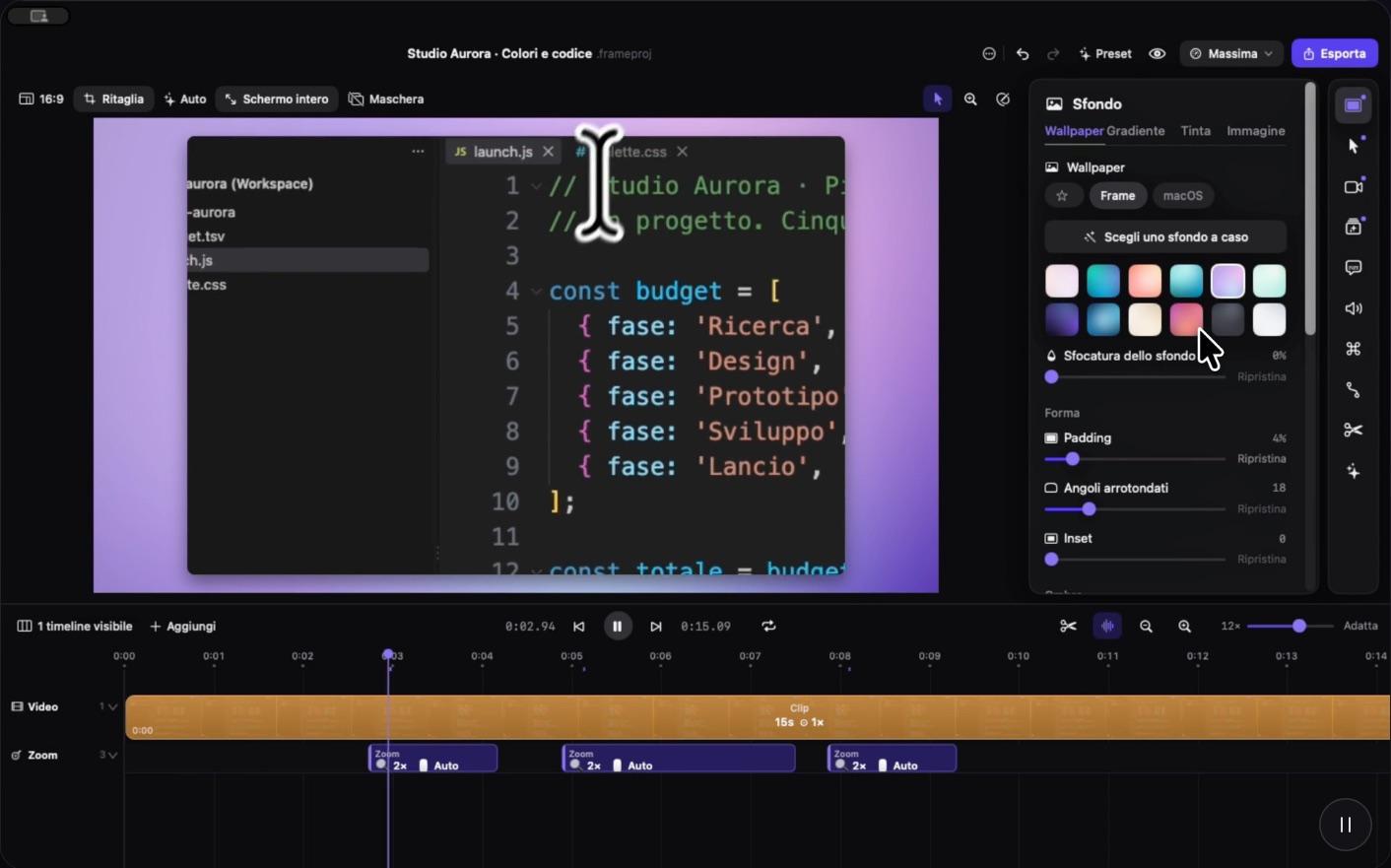
Task: Switch to the Immagine tab
Action: tap(1256, 131)
